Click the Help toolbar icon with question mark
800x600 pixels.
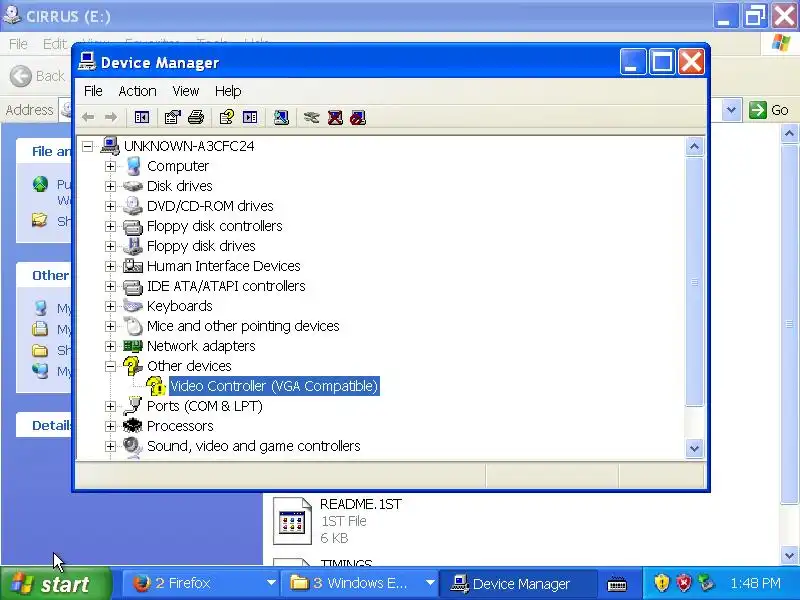[x=227, y=118]
